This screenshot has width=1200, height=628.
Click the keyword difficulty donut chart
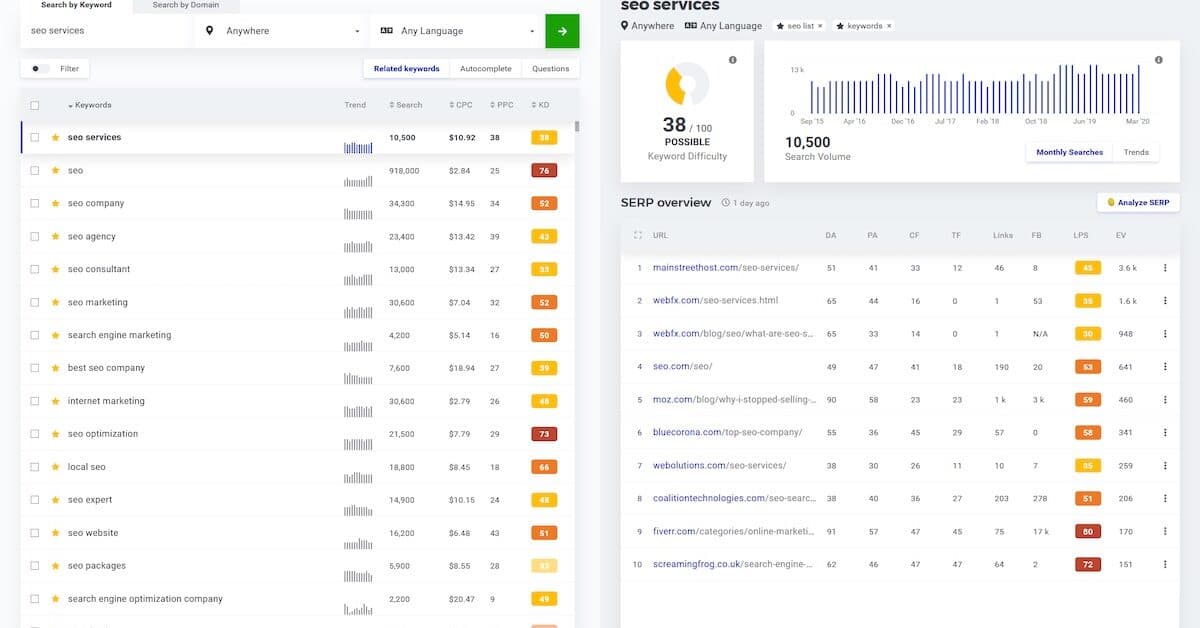(x=687, y=84)
